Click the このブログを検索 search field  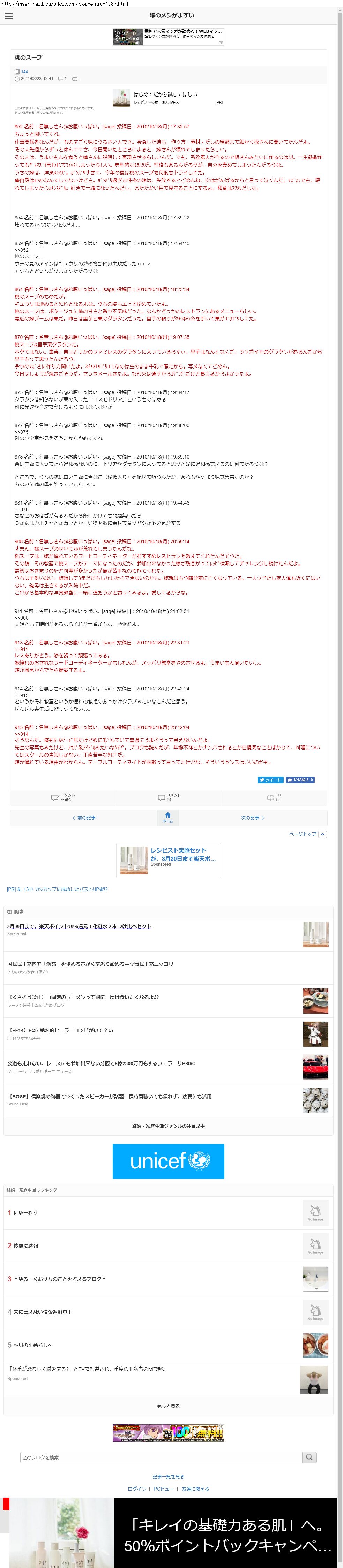[162, 1457]
